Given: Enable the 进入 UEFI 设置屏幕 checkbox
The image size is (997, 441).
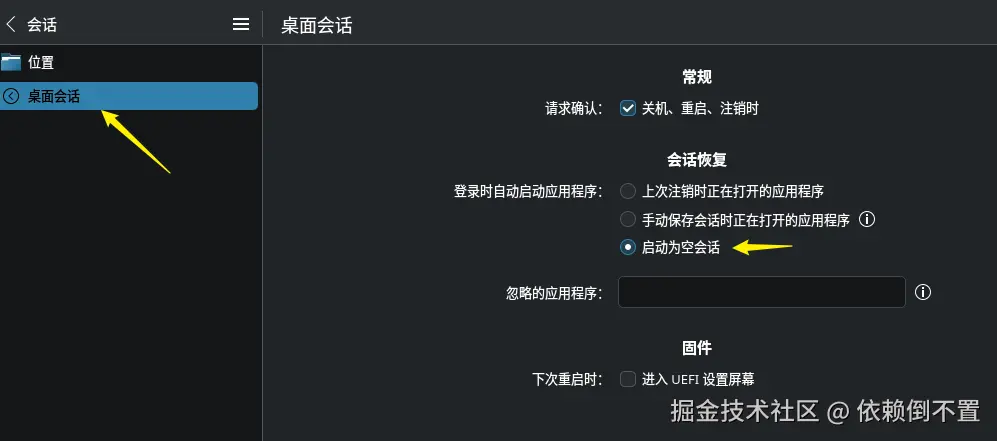Looking at the screenshot, I should [628, 379].
